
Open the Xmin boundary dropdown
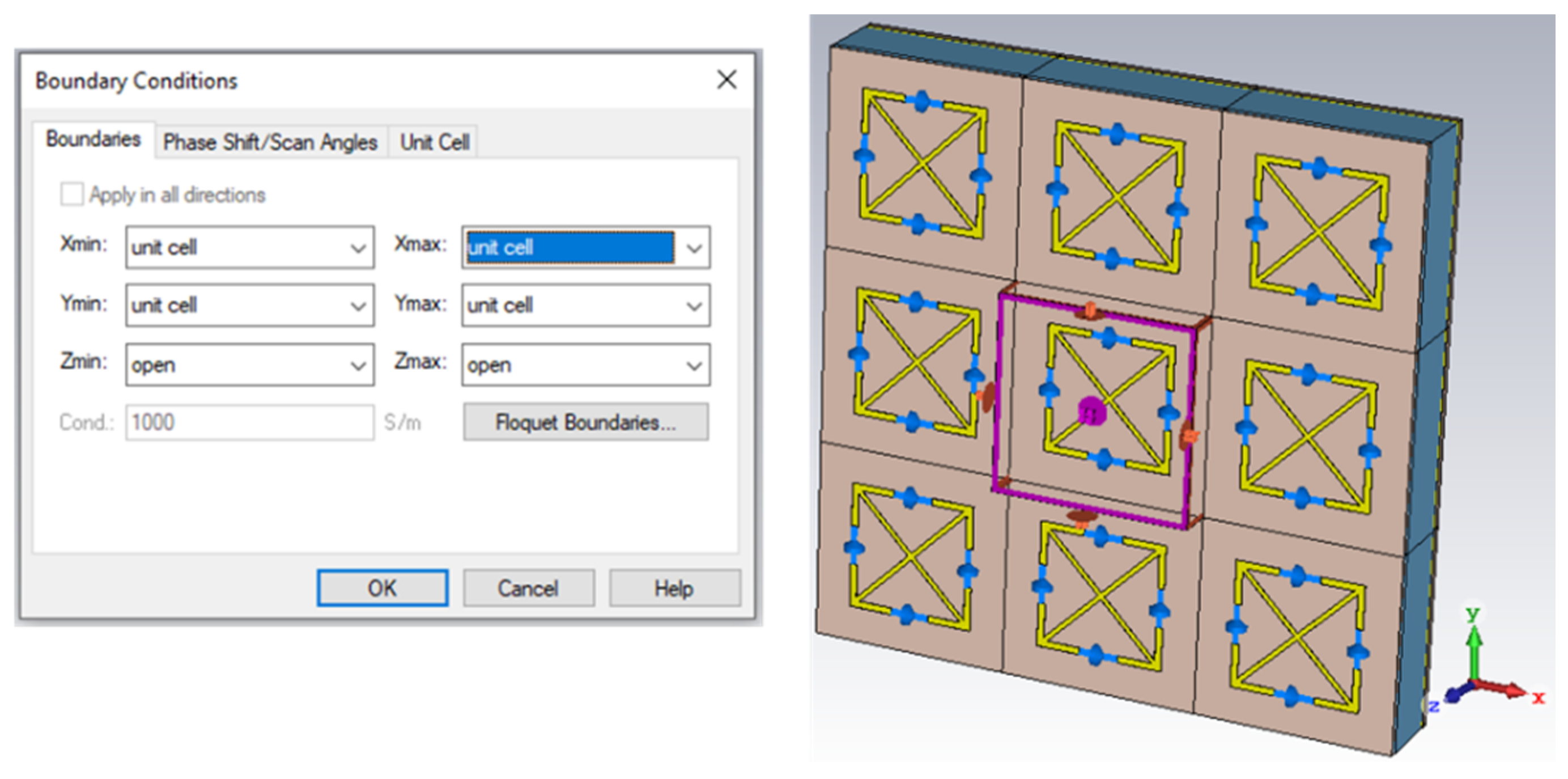point(358,248)
